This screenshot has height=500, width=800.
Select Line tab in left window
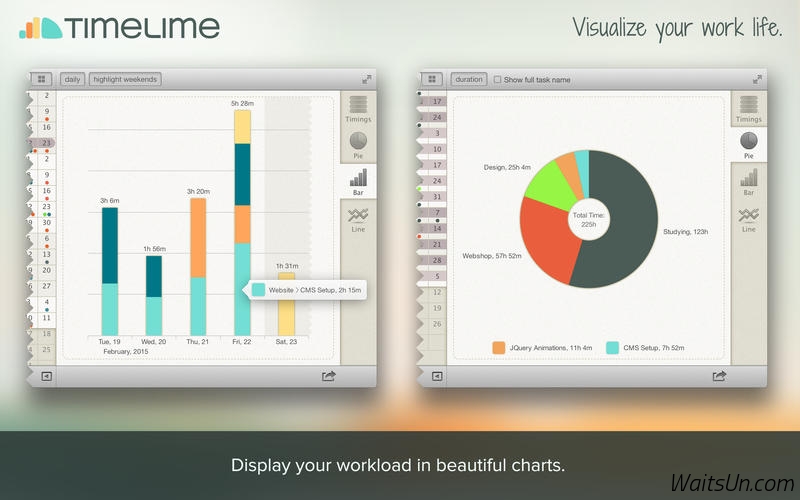pyautogui.click(x=358, y=219)
